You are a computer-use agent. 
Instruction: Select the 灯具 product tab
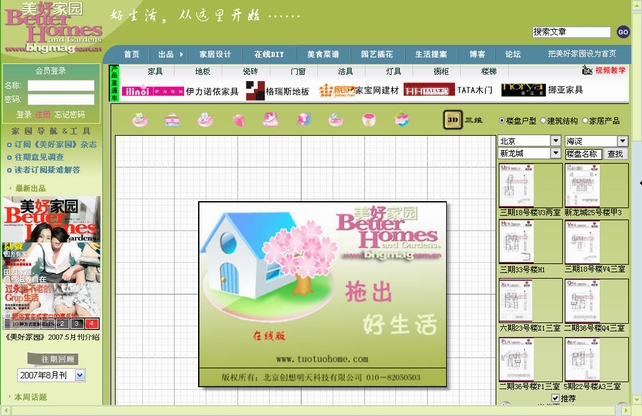click(x=393, y=71)
